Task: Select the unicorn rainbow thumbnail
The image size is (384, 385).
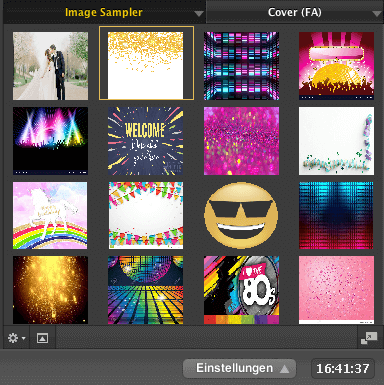Action: (50, 216)
